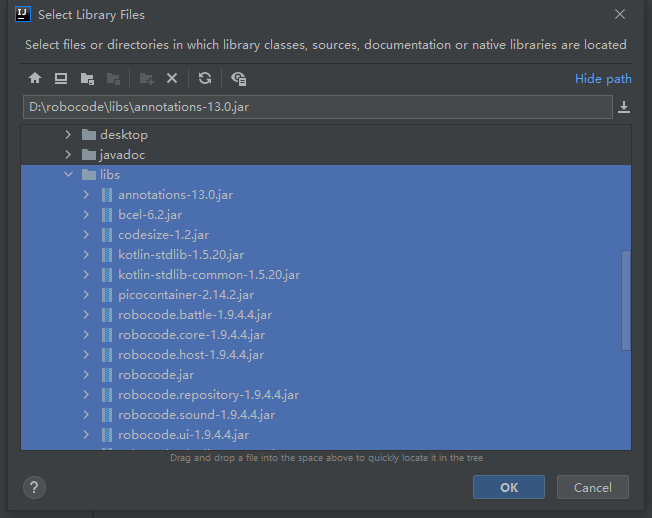
Task: Select kotlin-stdlib-common-1.5.20.jar file
Action: pyautogui.click(x=326, y=274)
